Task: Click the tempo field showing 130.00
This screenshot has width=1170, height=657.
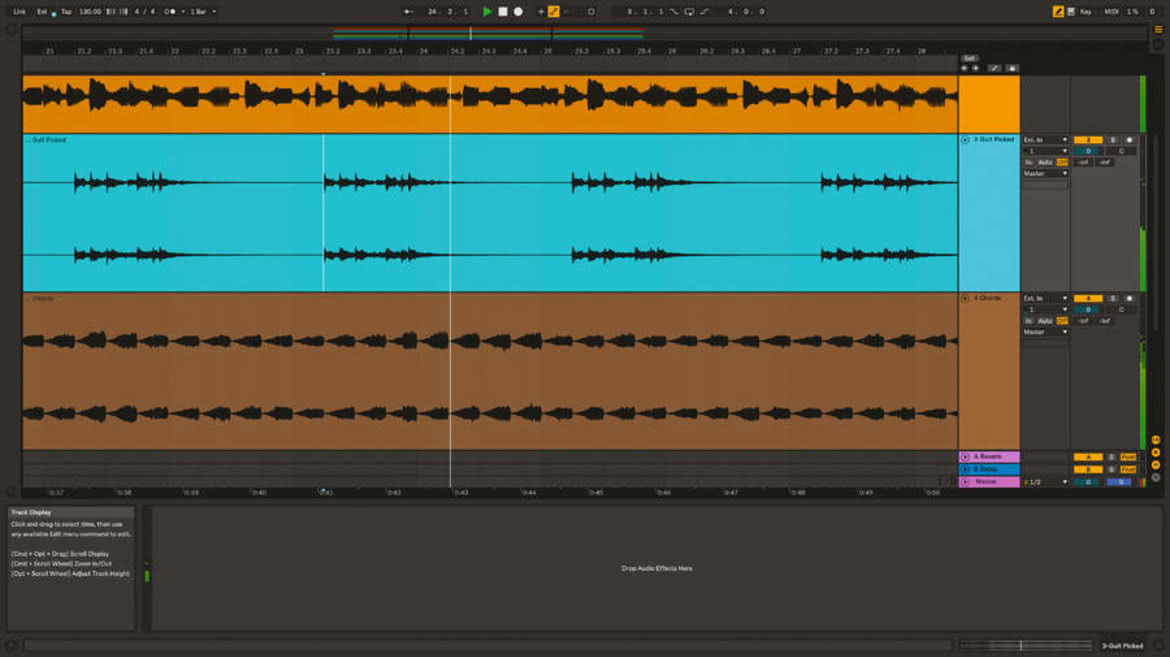Action: [x=90, y=12]
